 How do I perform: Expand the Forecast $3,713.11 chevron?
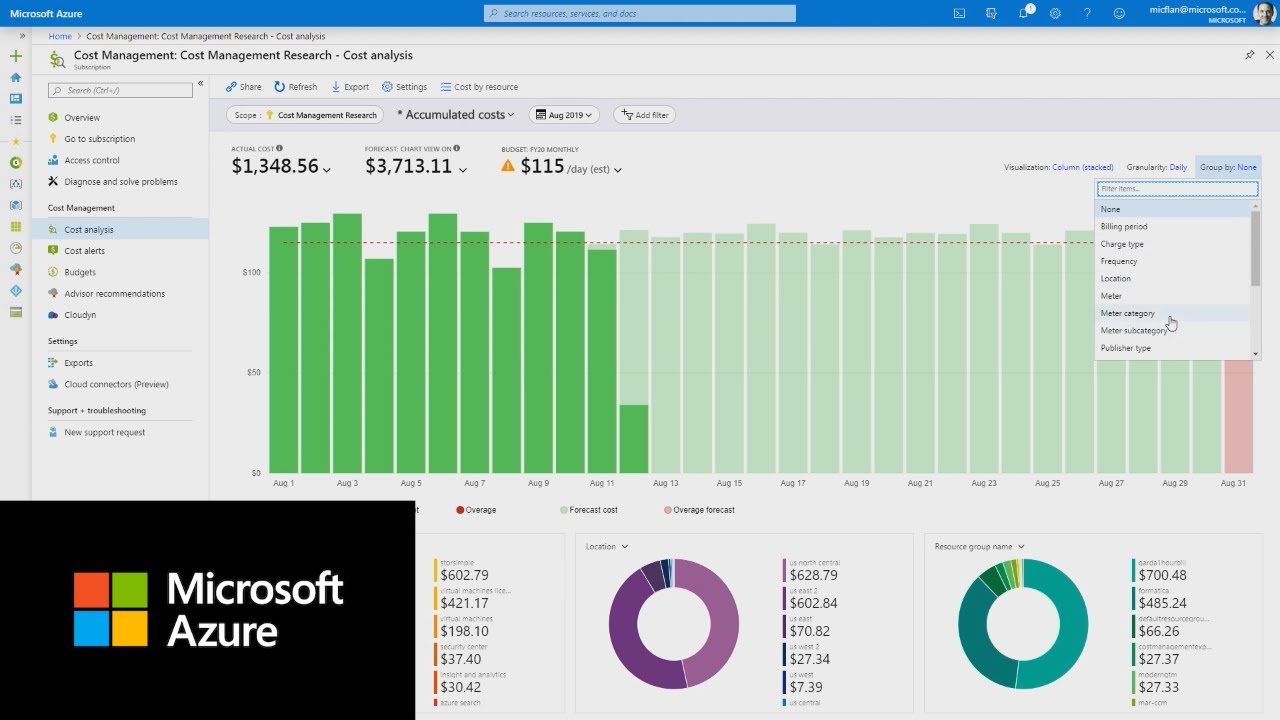click(x=462, y=170)
